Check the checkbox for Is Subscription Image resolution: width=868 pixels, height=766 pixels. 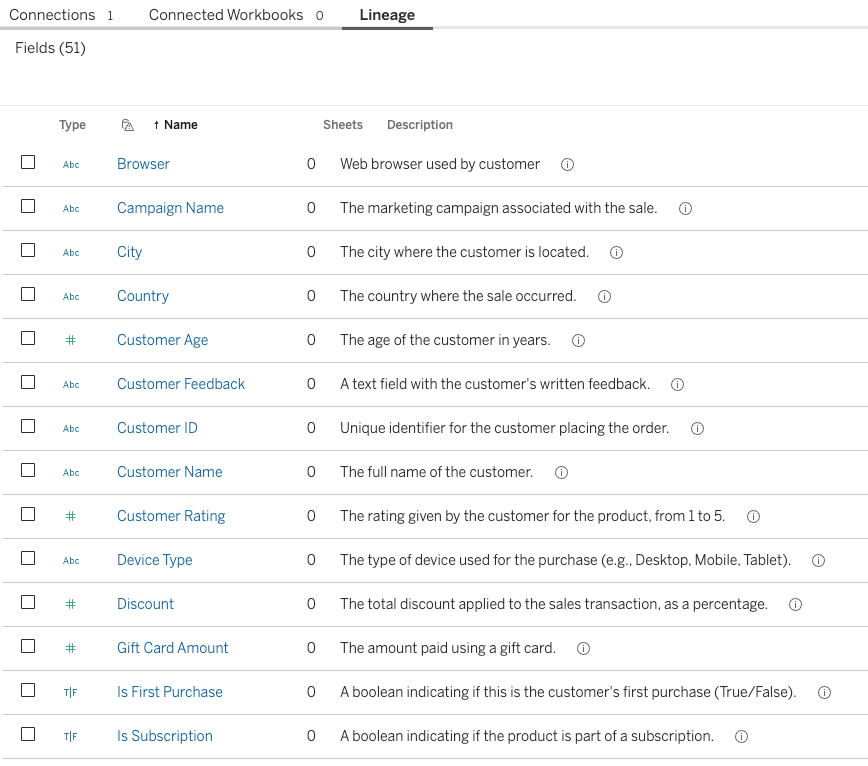click(x=27, y=735)
